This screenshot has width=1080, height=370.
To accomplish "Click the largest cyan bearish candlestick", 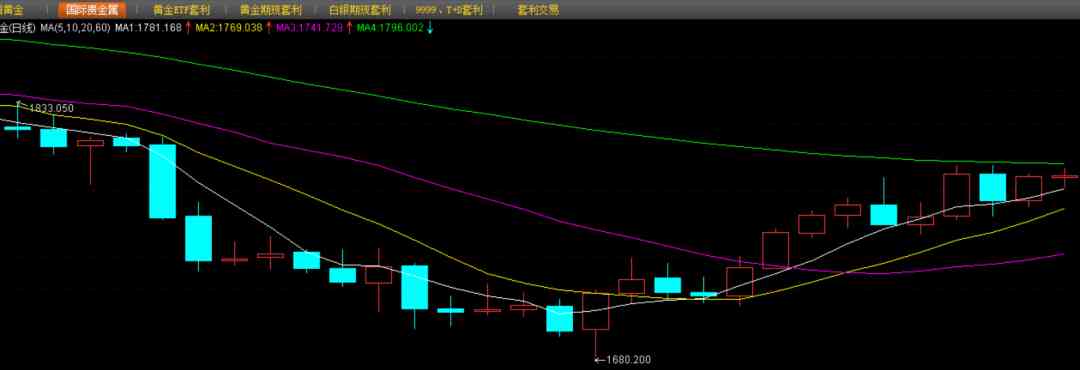I will [163, 181].
